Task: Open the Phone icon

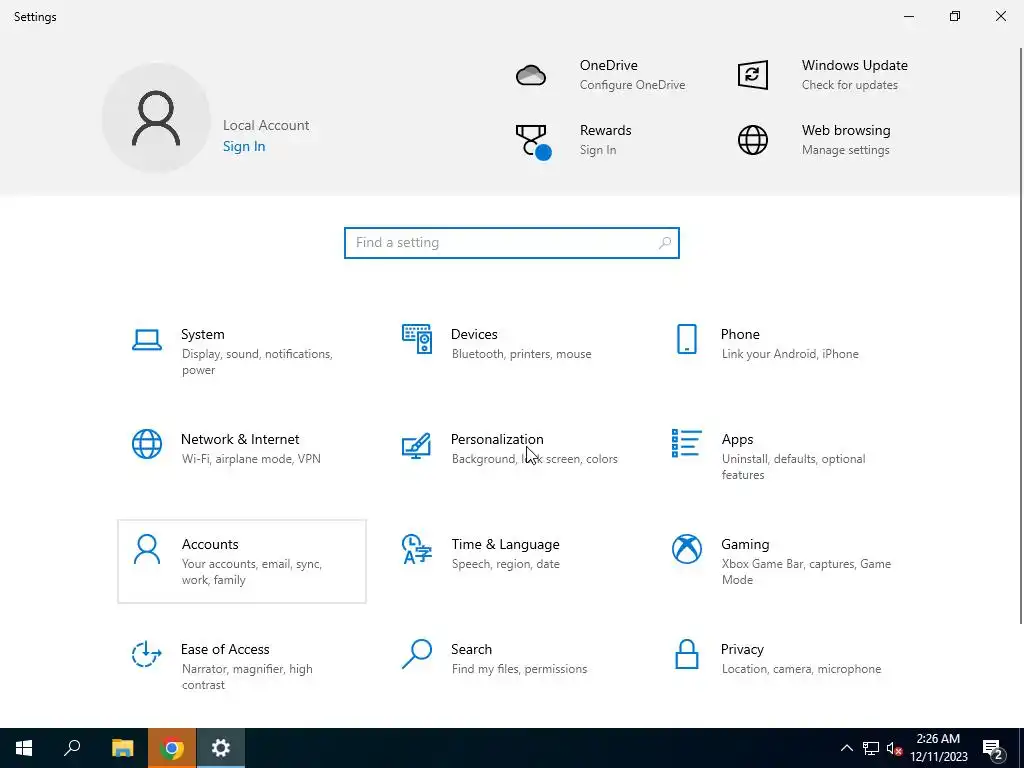Action: (x=686, y=339)
